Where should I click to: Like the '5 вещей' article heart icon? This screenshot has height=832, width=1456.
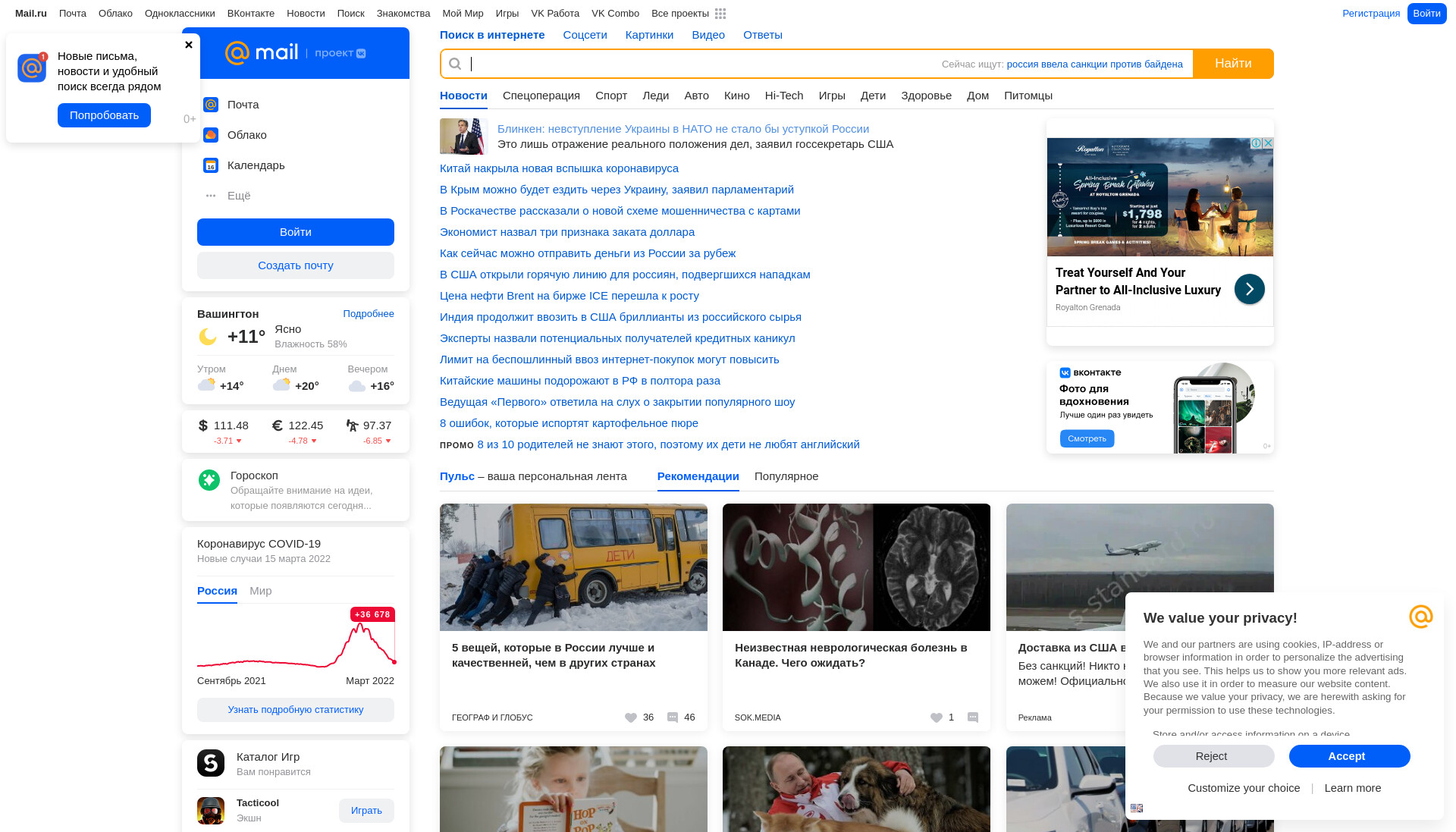click(x=630, y=717)
